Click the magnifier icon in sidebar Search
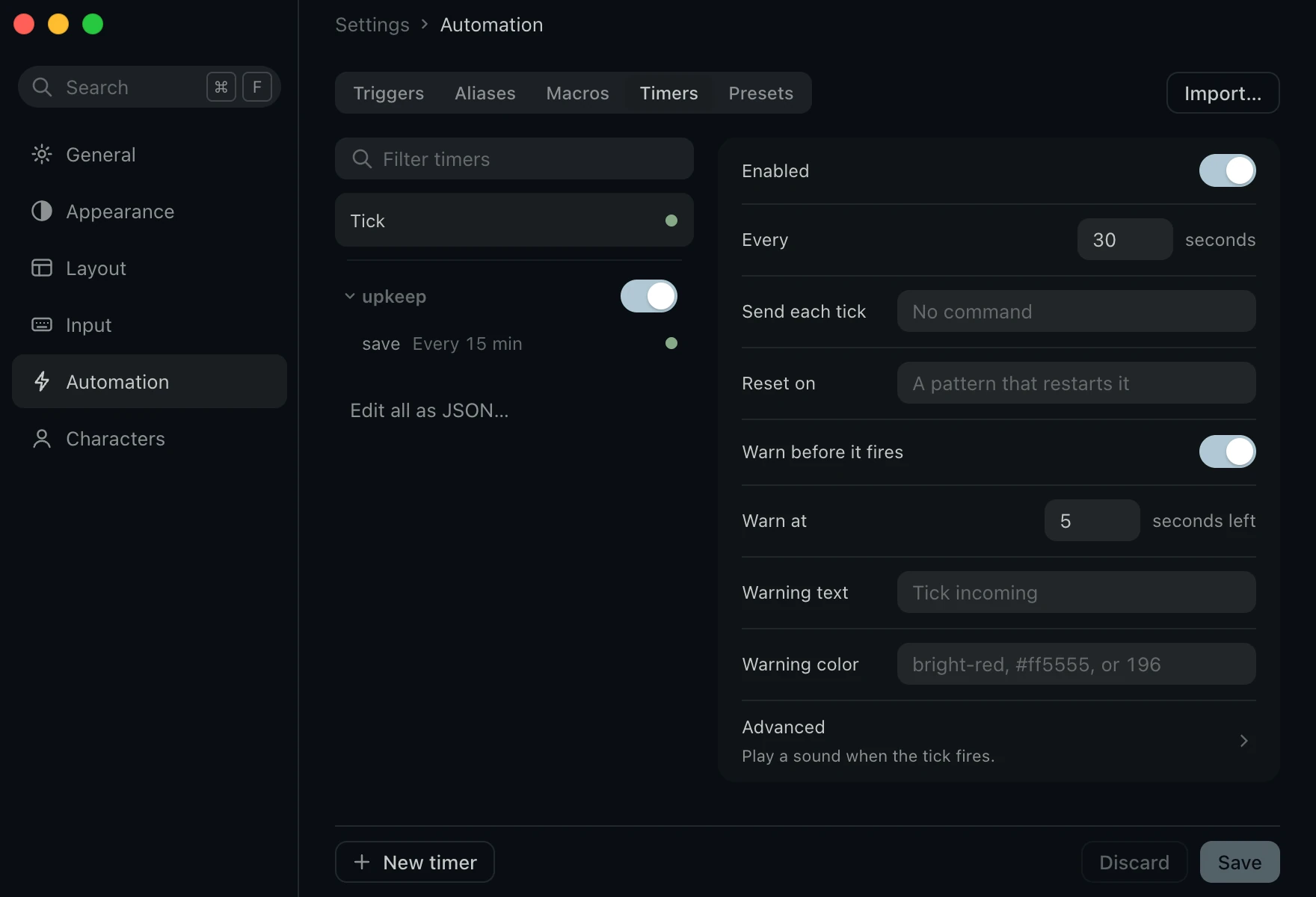1316x897 pixels. pyautogui.click(x=42, y=87)
